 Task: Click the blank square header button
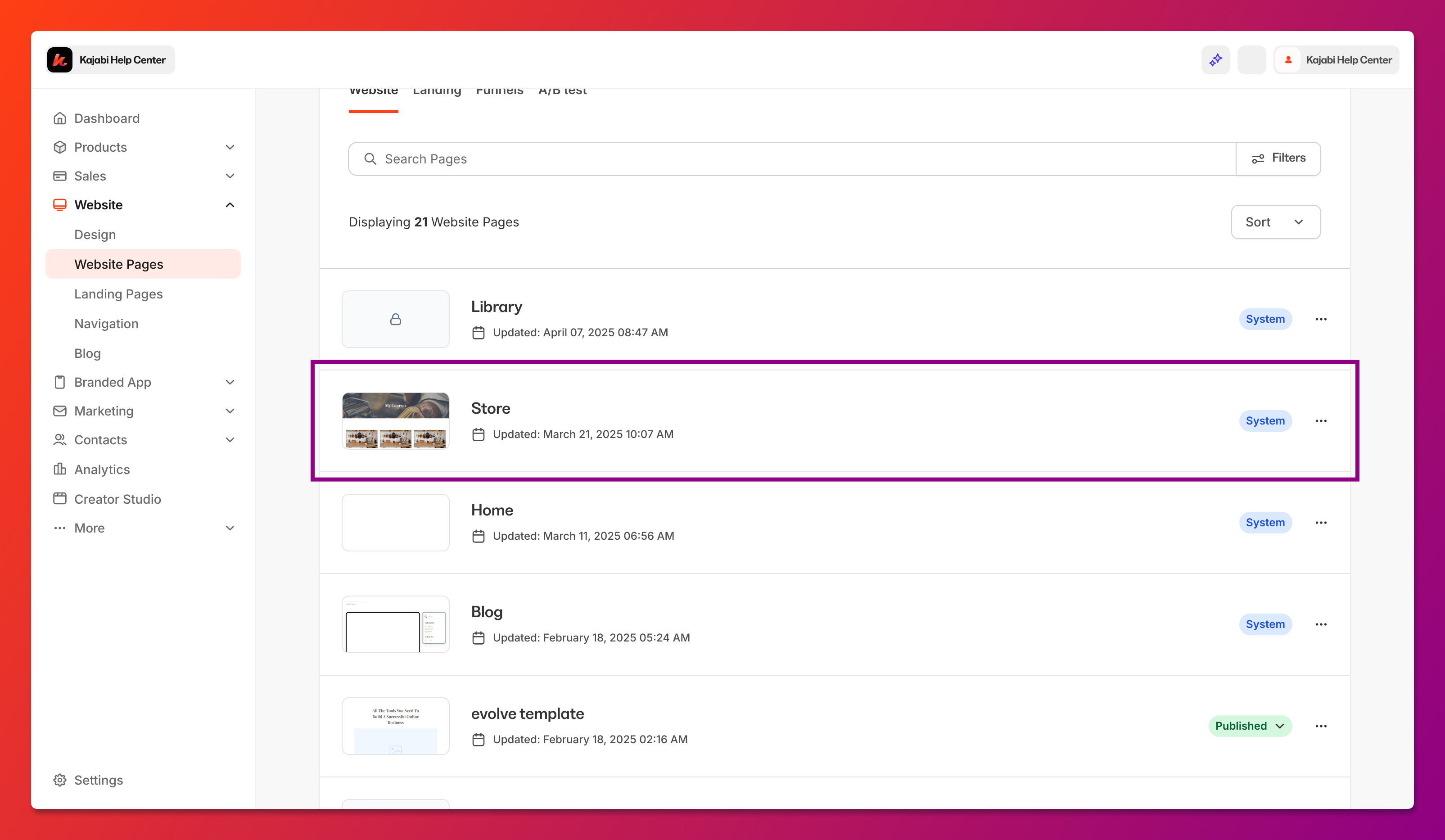pyautogui.click(x=1251, y=59)
